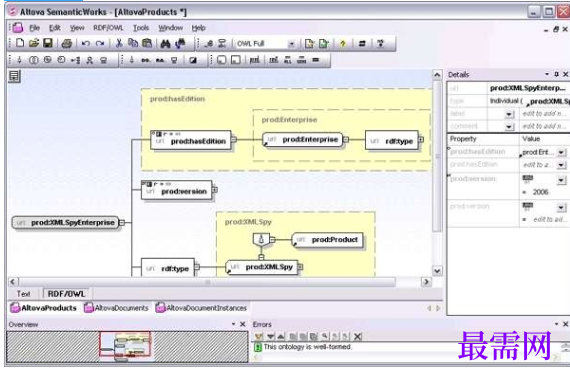Click the Overview thumbnail red viewport
The height and width of the screenshot is (377, 570).
pyautogui.click(x=125, y=344)
